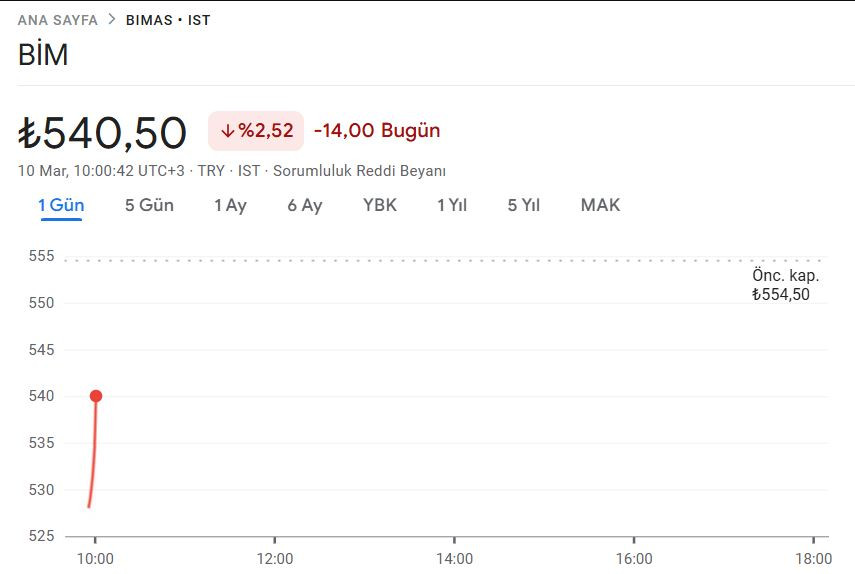Click the -14,00 Bugün change text
The width and height of the screenshot is (855, 574).
coord(377,131)
